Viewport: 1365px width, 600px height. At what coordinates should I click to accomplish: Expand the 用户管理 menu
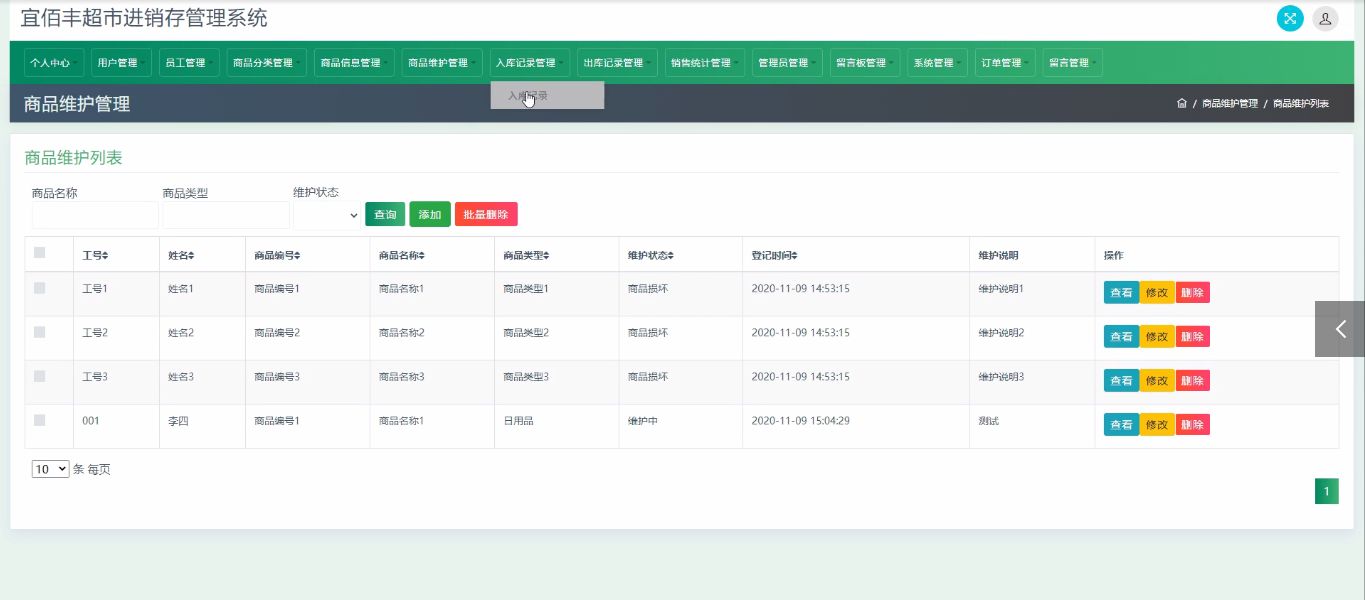click(121, 63)
